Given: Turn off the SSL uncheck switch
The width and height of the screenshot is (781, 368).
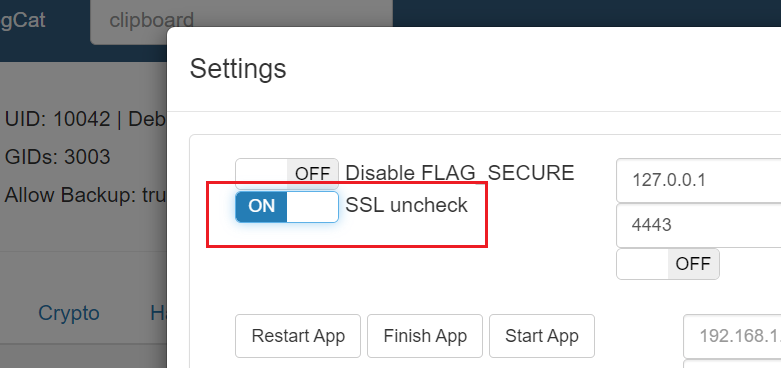Looking at the screenshot, I should point(287,206).
